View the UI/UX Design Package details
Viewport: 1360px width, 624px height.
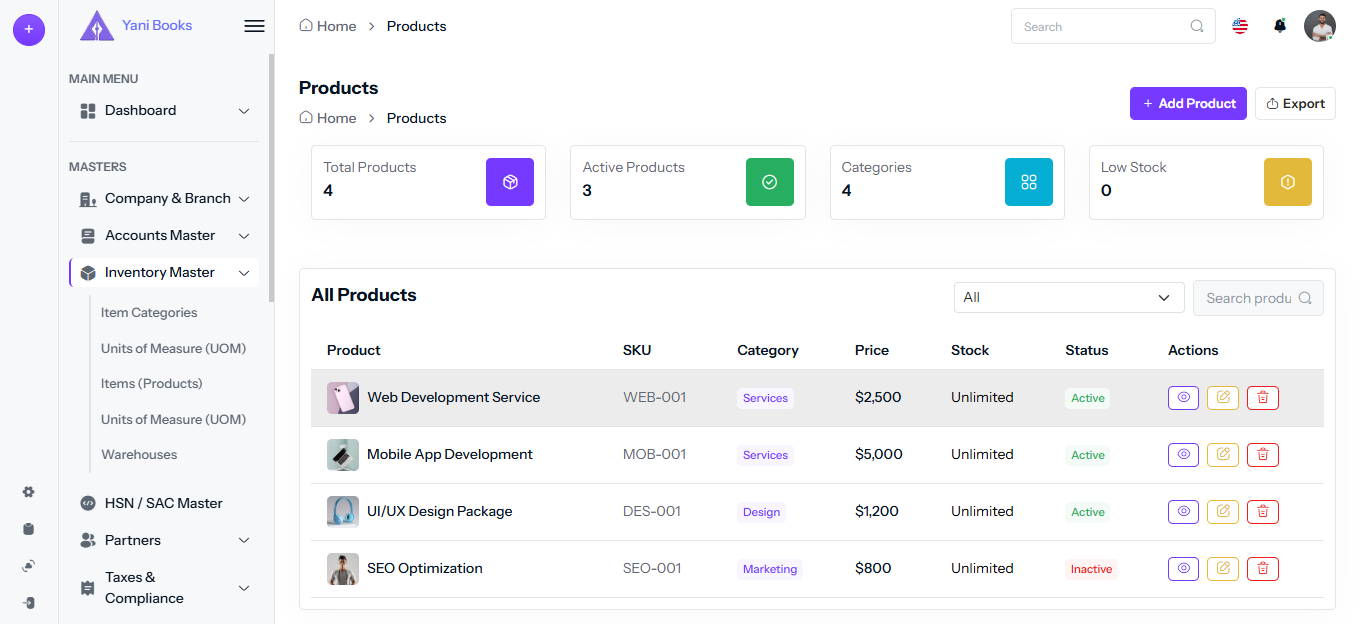pyautogui.click(x=1183, y=512)
